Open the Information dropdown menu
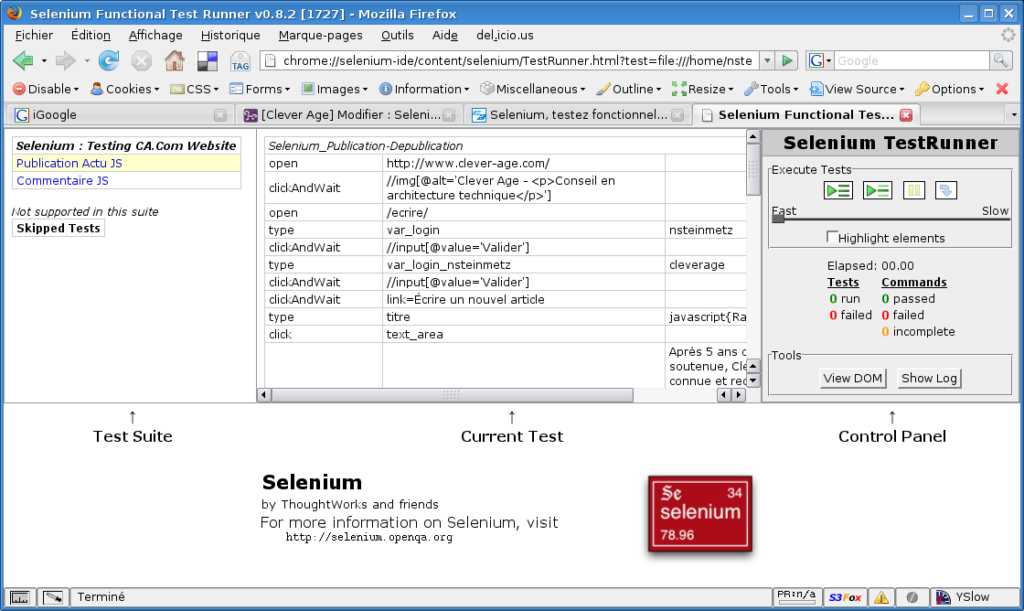The height and width of the screenshot is (611, 1024). click(x=424, y=89)
